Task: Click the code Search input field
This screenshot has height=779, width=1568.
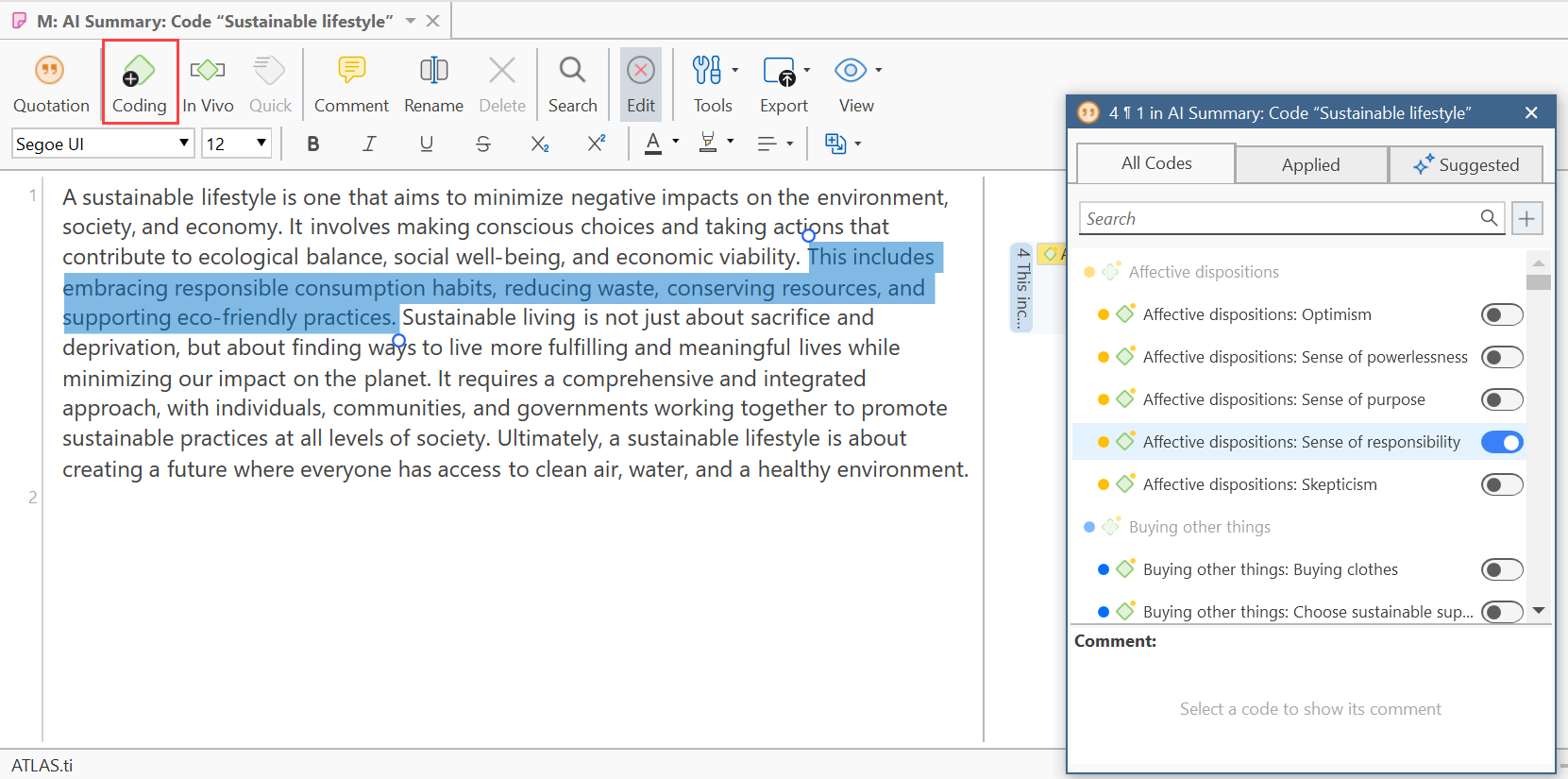Action: (x=1279, y=218)
